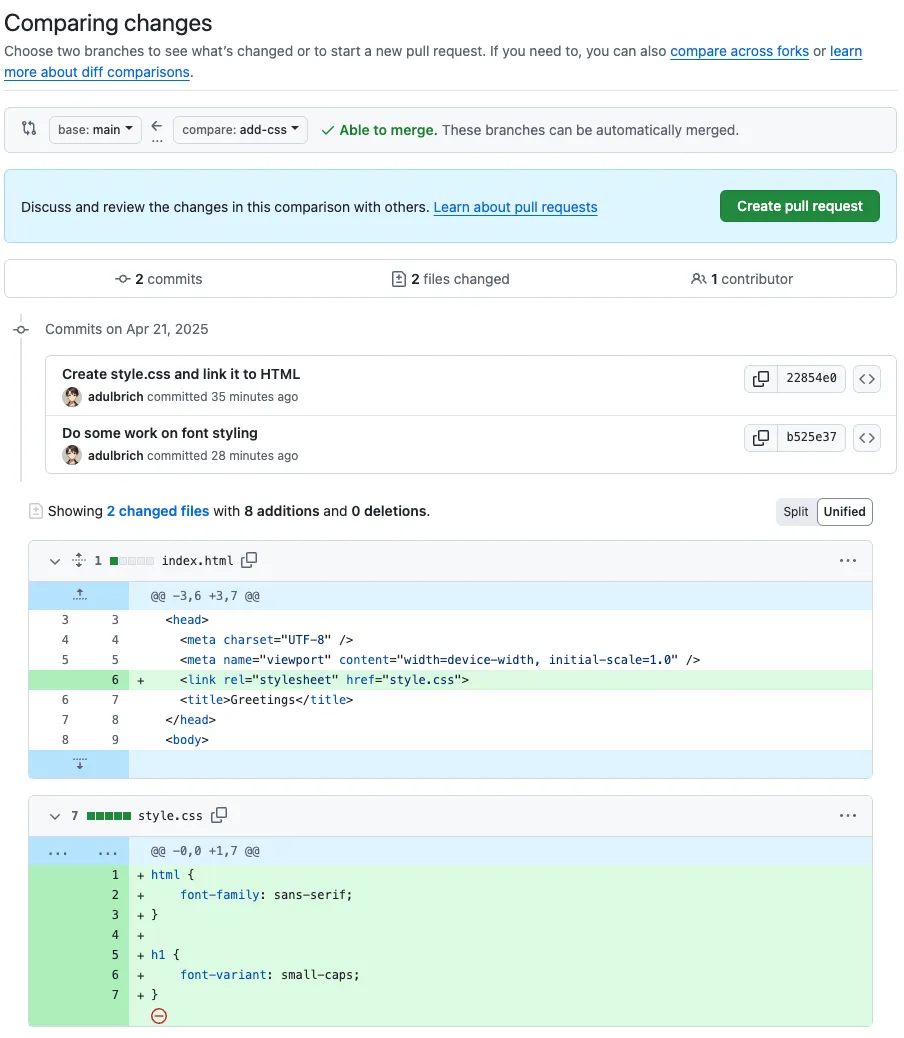This screenshot has width=904, height=1038.
Task: Click adulbrich name on the 35 minutes commit
Action: click(x=116, y=397)
